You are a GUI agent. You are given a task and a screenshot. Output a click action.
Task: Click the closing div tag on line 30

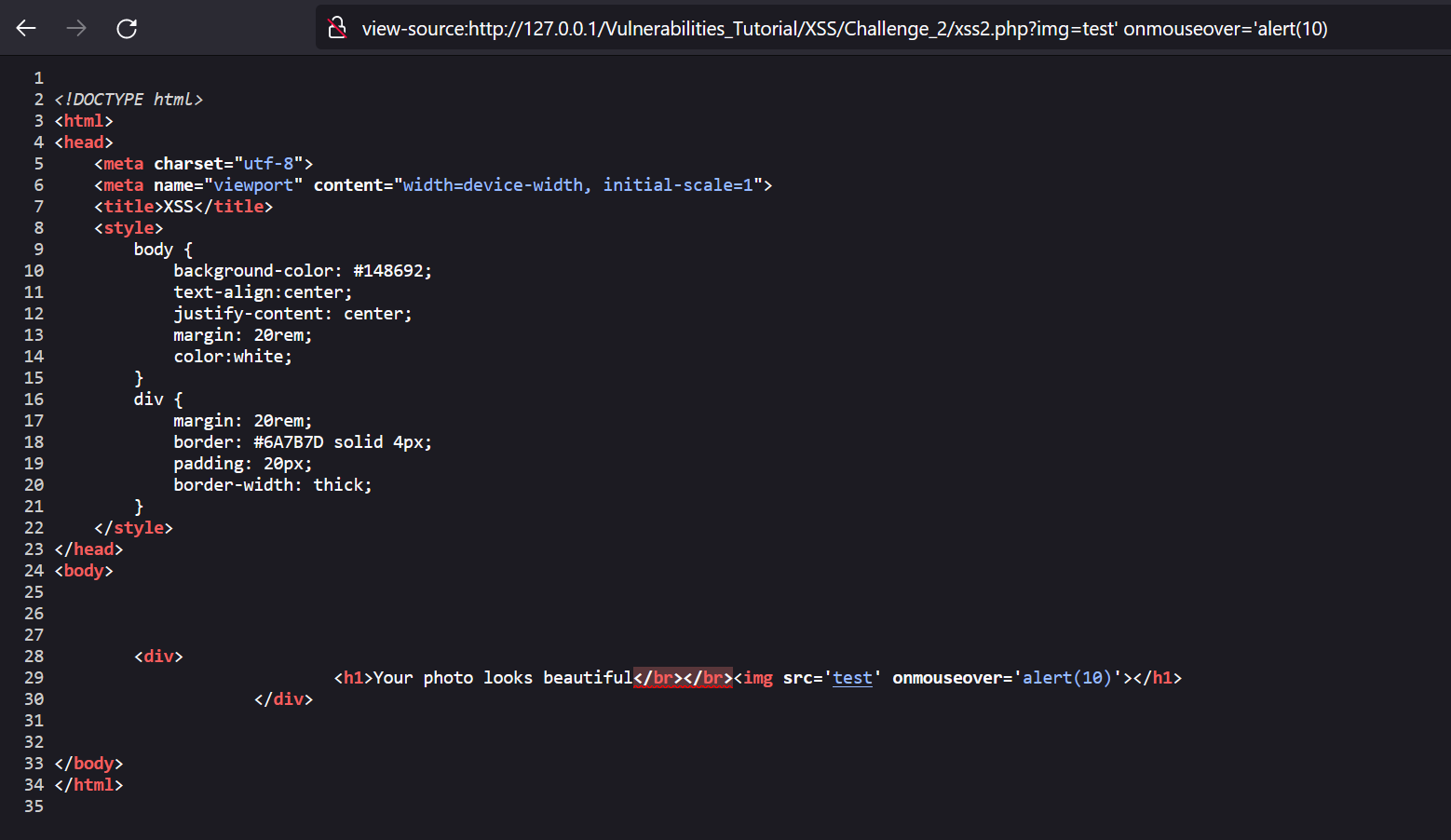coord(284,699)
